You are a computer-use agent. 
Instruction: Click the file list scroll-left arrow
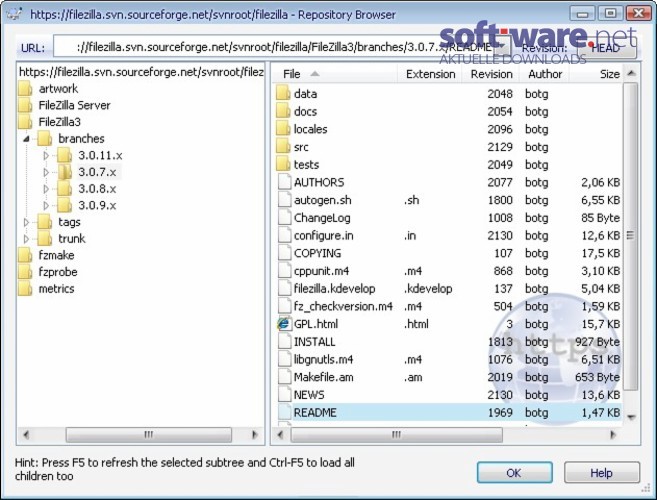click(281, 435)
